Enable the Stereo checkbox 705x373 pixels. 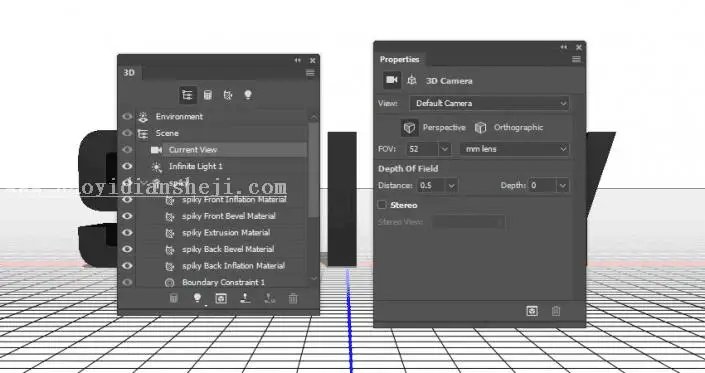click(382, 205)
